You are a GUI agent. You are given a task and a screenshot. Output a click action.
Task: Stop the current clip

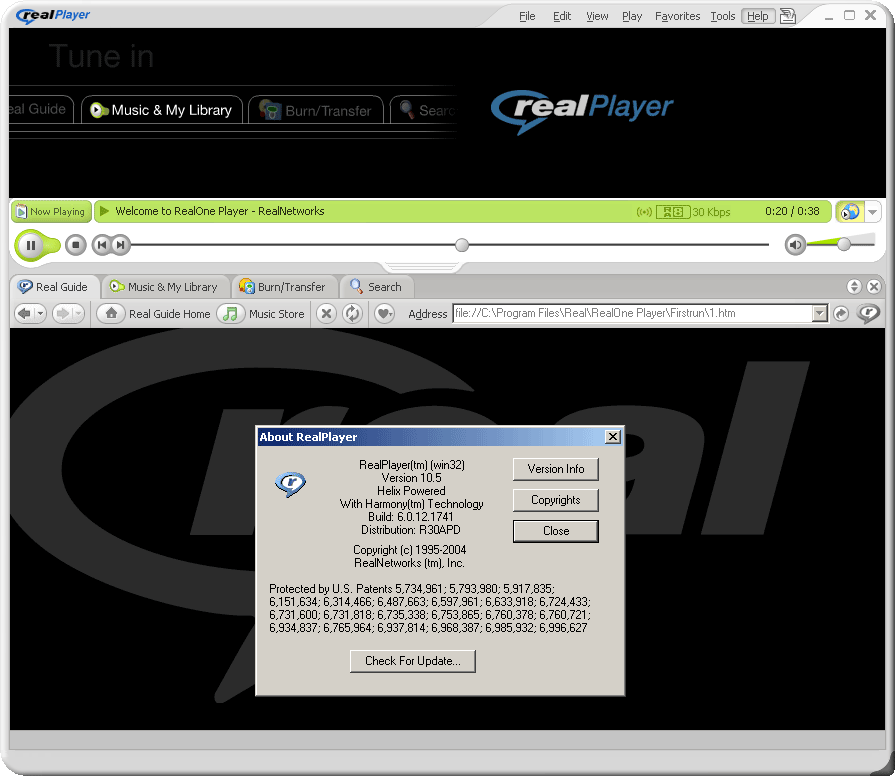[75, 245]
